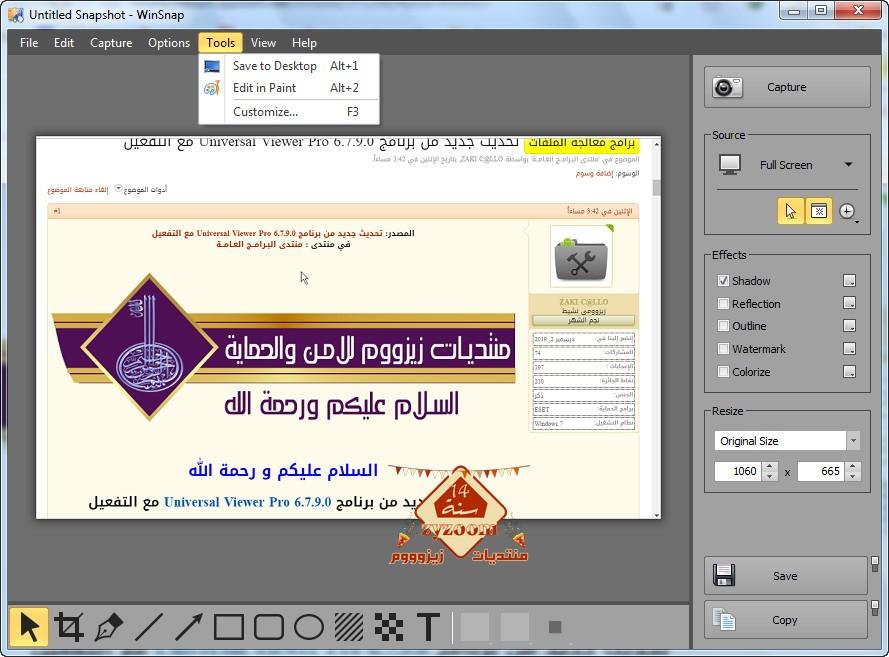Open the Copy button options handle

[875, 608]
